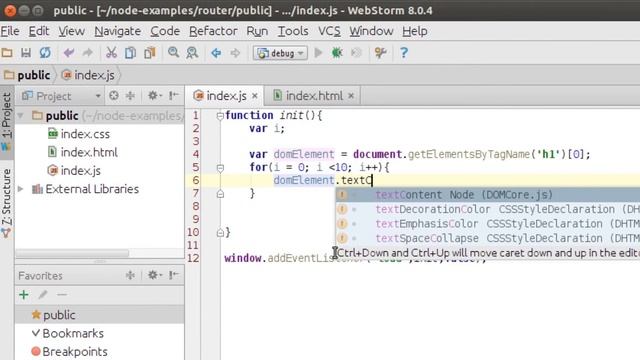Open the Help menu
The width and height of the screenshot is (640, 360).
[415, 31]
